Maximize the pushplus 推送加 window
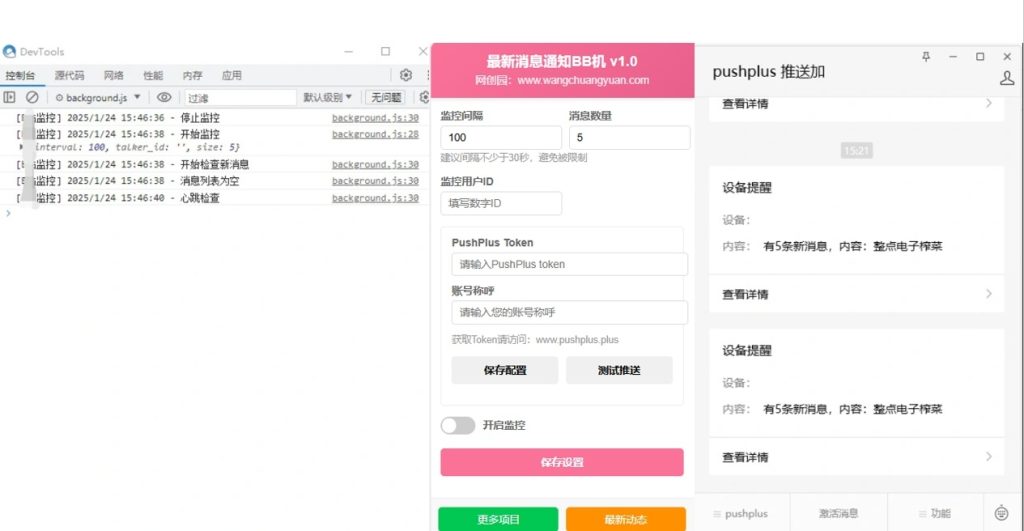 click(980, 57)
